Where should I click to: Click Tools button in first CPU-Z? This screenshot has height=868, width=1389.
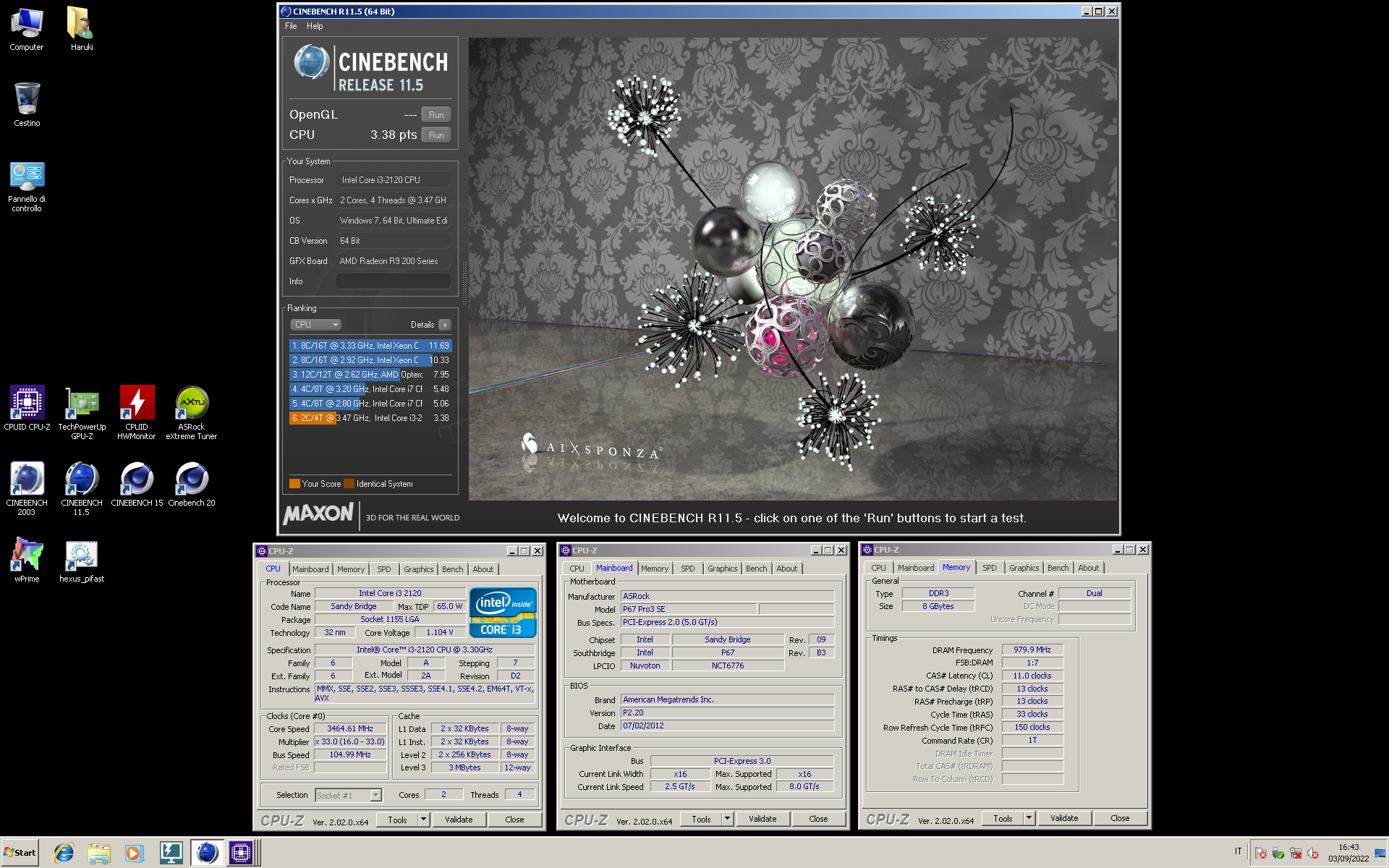click(397, 820)
